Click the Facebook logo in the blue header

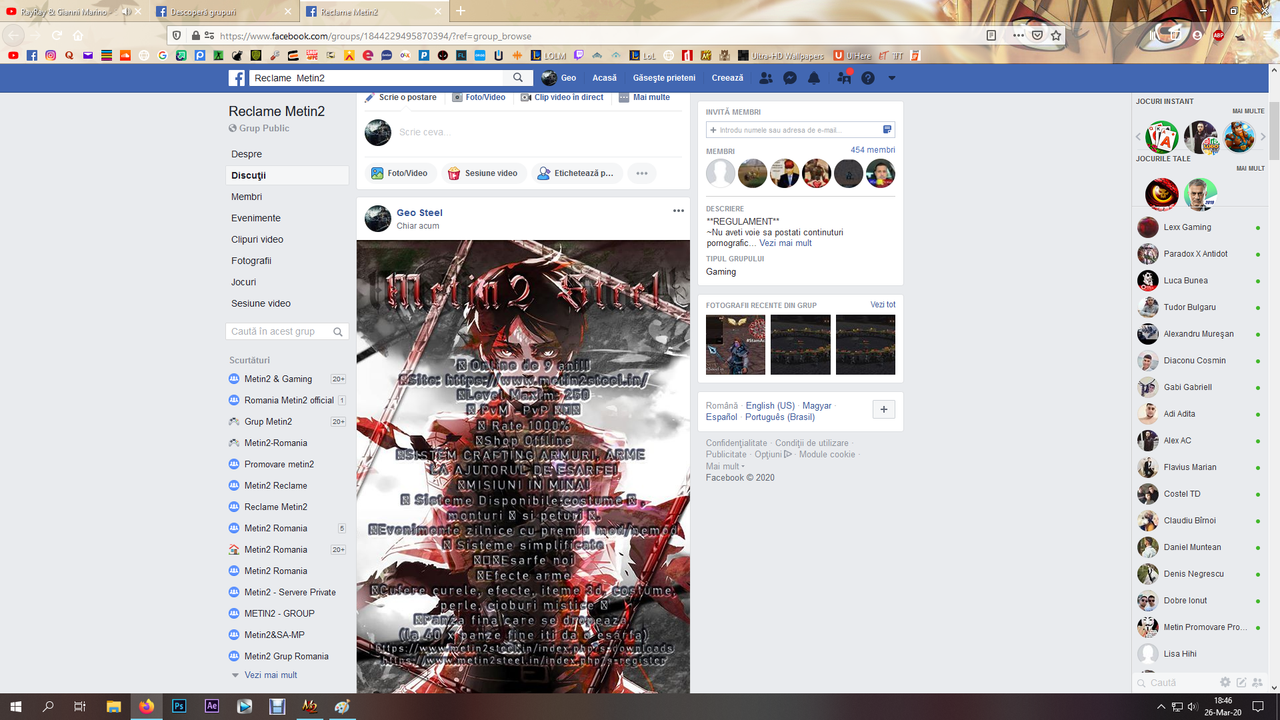[x=237, y=78]
